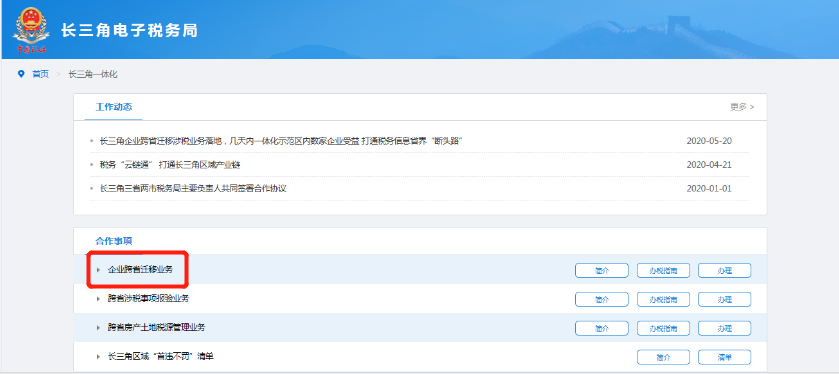This screenshot has height=374, width=839.
Task: Expand arrow beside 长三角区域"首违不罚"清单
Action: coord(98,356)
